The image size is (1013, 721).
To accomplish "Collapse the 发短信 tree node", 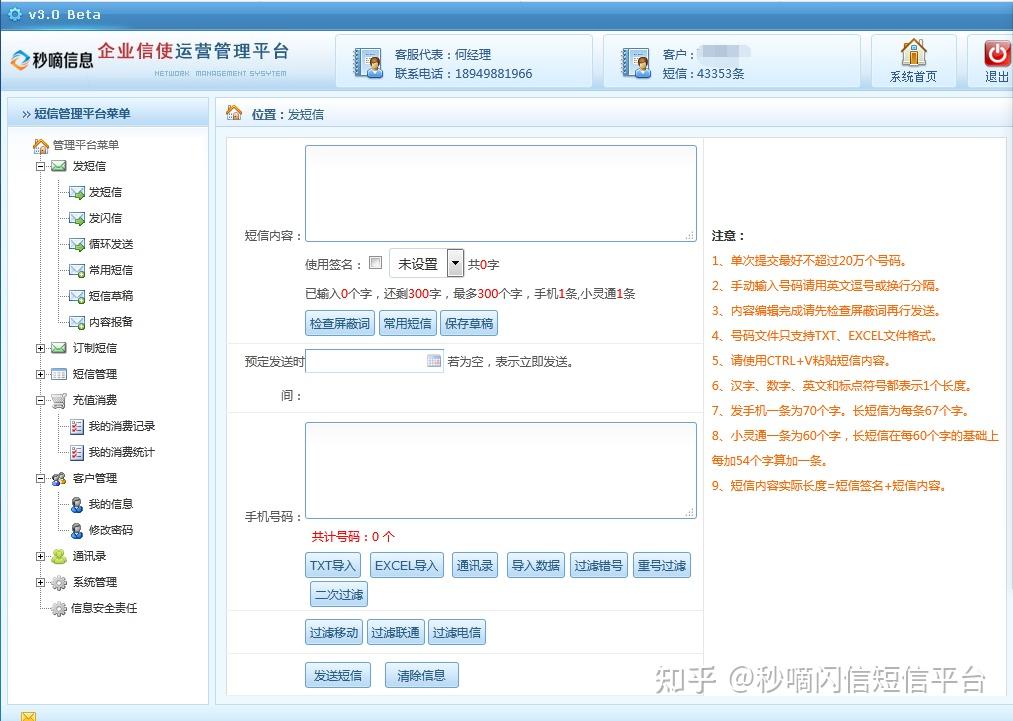I will [40, 167].
